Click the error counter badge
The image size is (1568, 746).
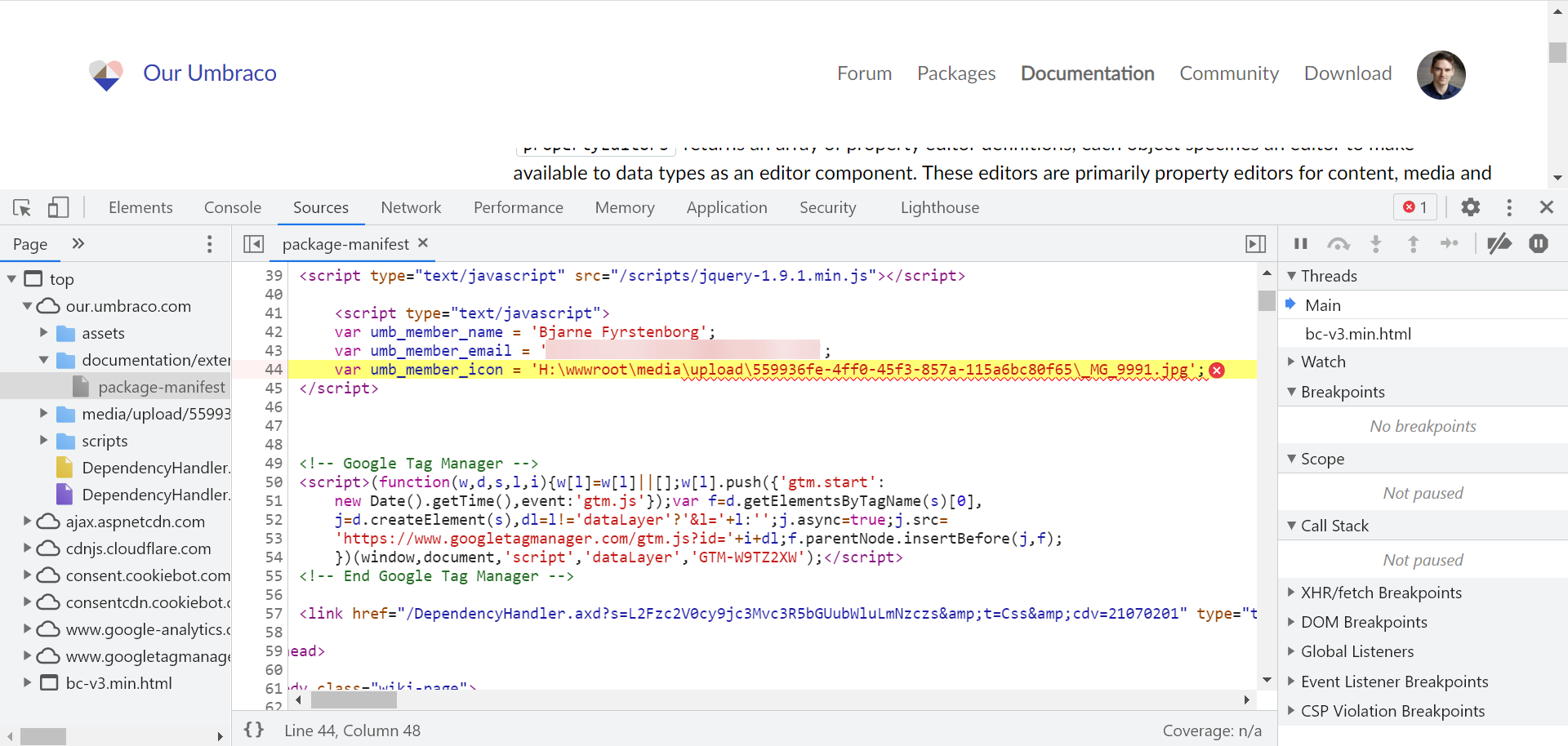pos(1415,207)
